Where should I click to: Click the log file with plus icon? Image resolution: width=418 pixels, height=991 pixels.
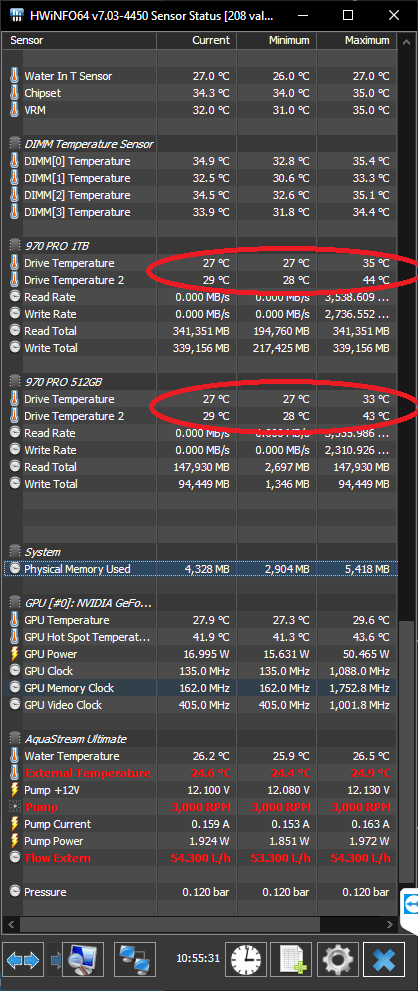tap(292, 961)
